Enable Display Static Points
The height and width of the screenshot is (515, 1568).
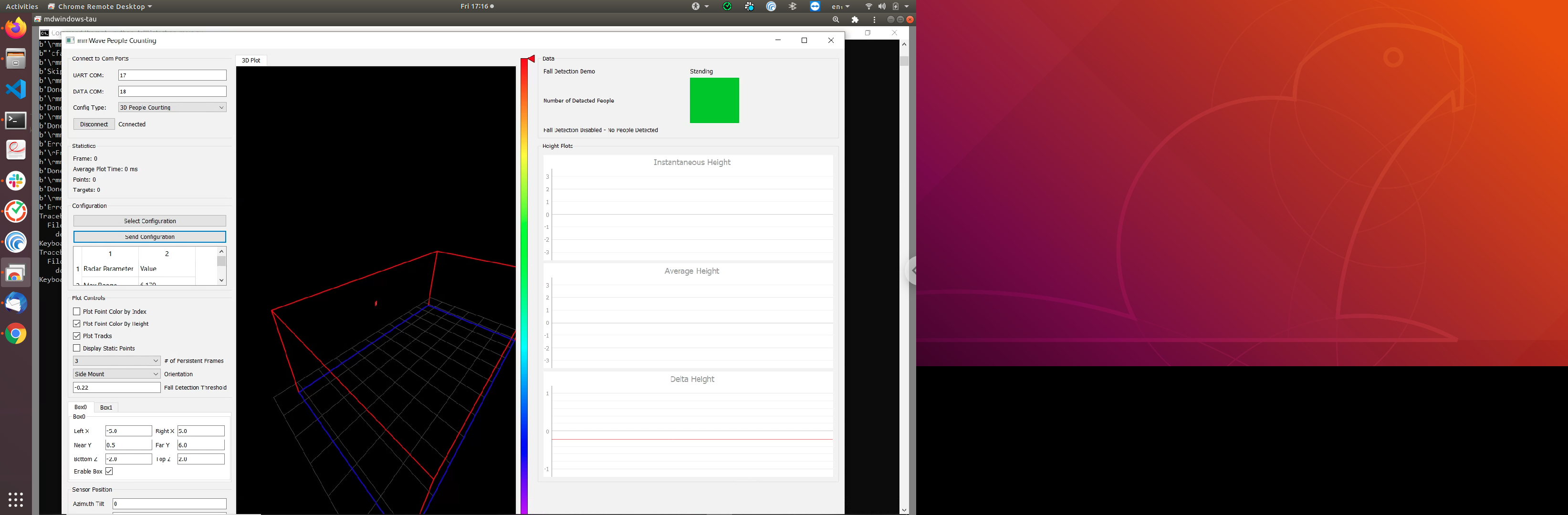(x=77, y=348)
